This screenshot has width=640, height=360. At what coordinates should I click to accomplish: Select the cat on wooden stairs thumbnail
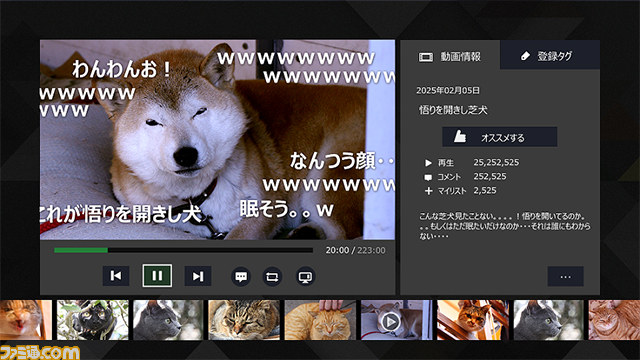click(473, 320)
